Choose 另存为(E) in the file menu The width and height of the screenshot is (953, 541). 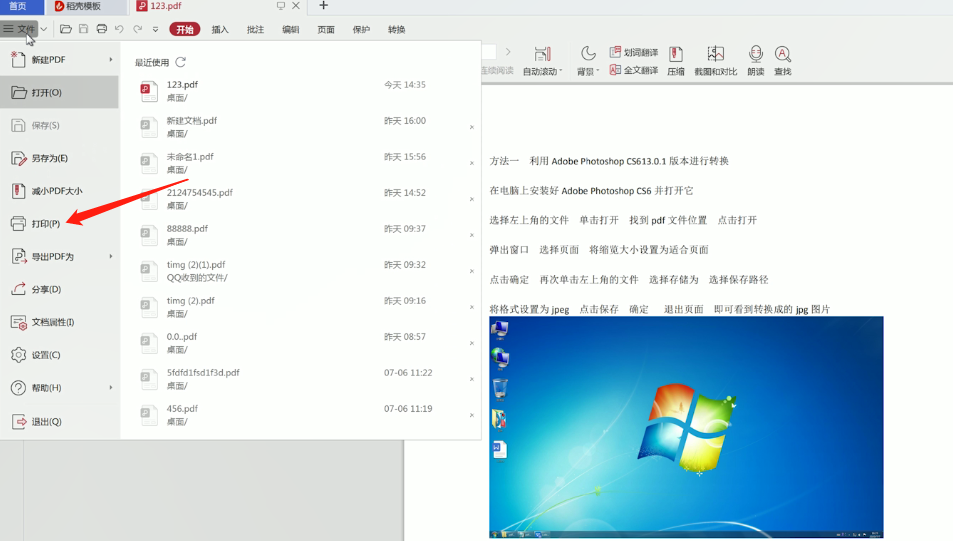click(x=60, y=158)
